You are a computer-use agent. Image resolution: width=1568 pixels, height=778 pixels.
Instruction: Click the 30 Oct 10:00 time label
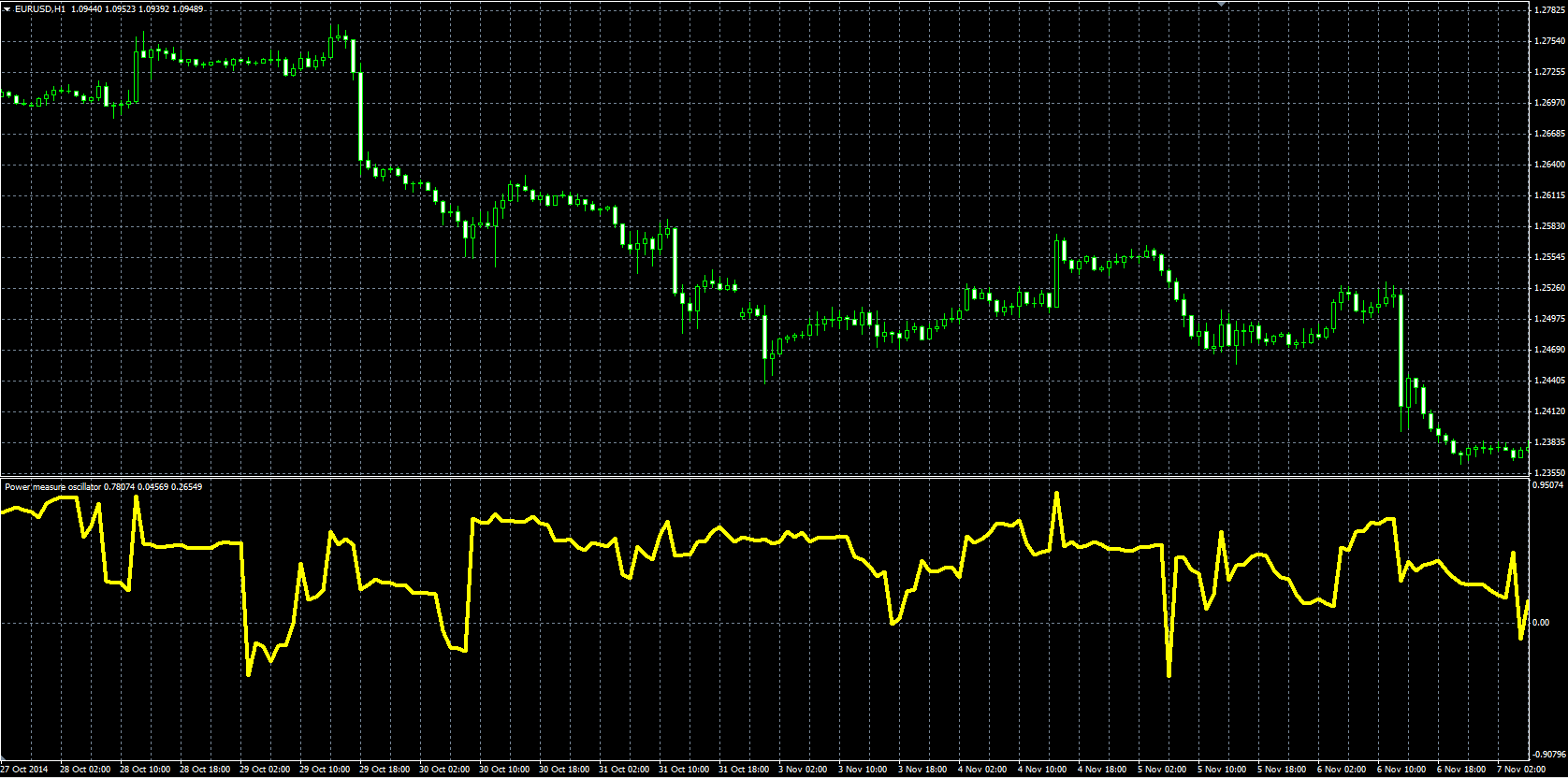click(x=504, y=770)
